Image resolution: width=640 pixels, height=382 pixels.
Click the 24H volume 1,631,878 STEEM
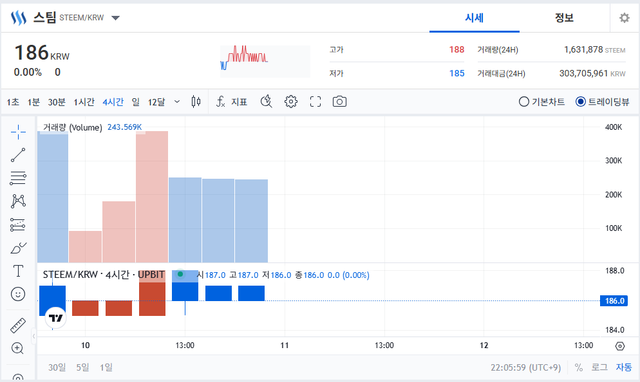[595, 50]
